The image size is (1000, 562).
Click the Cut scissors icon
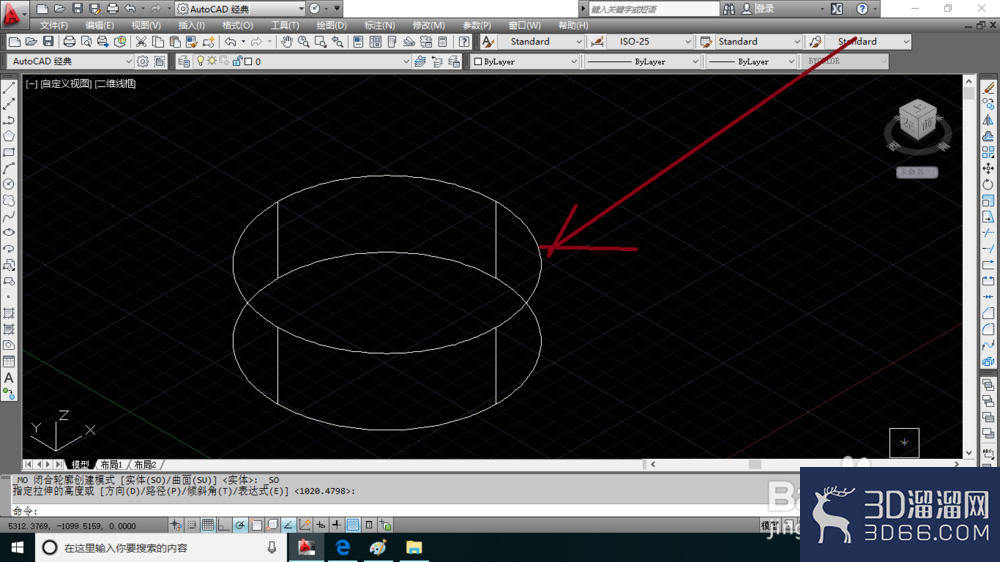click(x=141, y=41)
